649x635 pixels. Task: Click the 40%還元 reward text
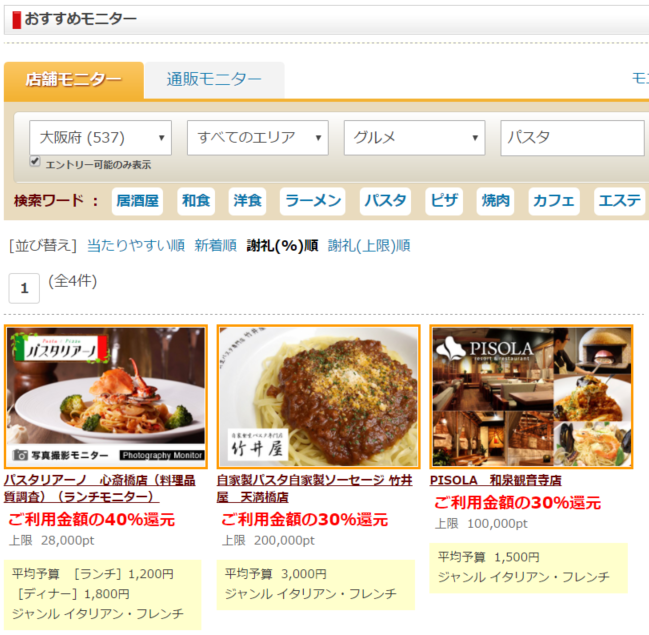point(91,520)
